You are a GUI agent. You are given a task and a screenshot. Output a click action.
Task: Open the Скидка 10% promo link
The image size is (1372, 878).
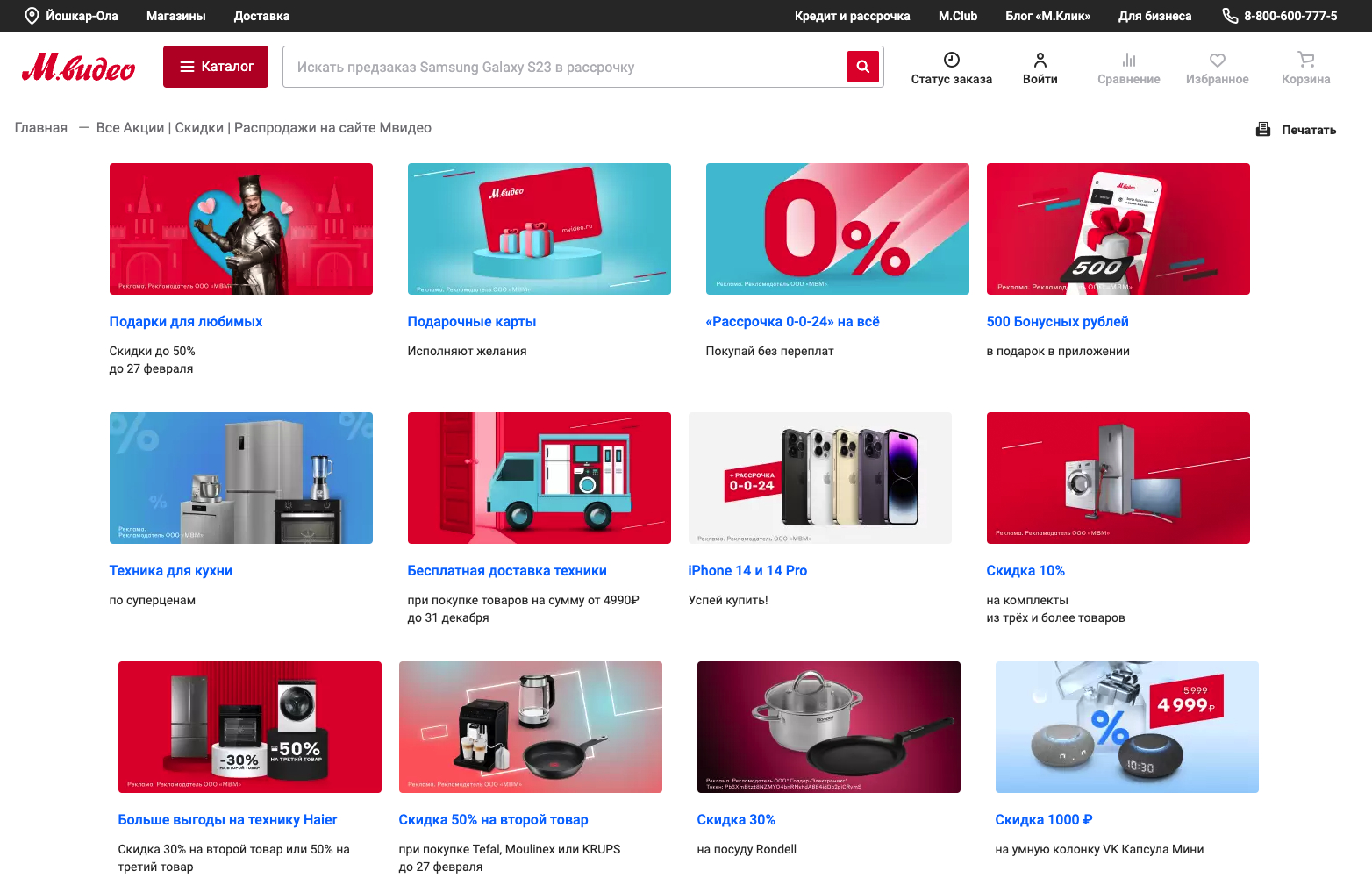pyautogui.click(x=1025, y=571)
